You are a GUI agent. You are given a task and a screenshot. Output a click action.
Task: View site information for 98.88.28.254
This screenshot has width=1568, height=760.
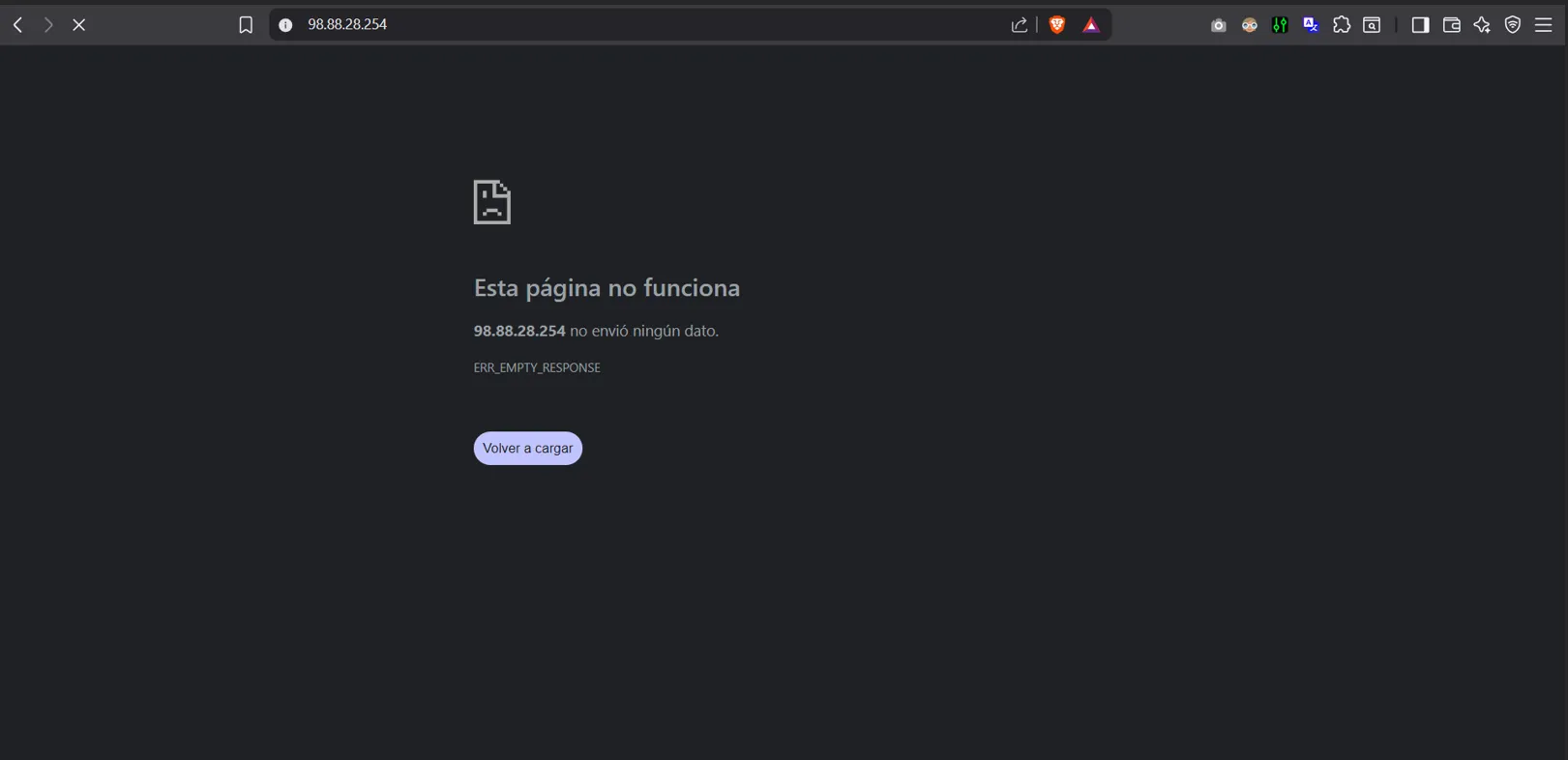click(x=285, y=25)
